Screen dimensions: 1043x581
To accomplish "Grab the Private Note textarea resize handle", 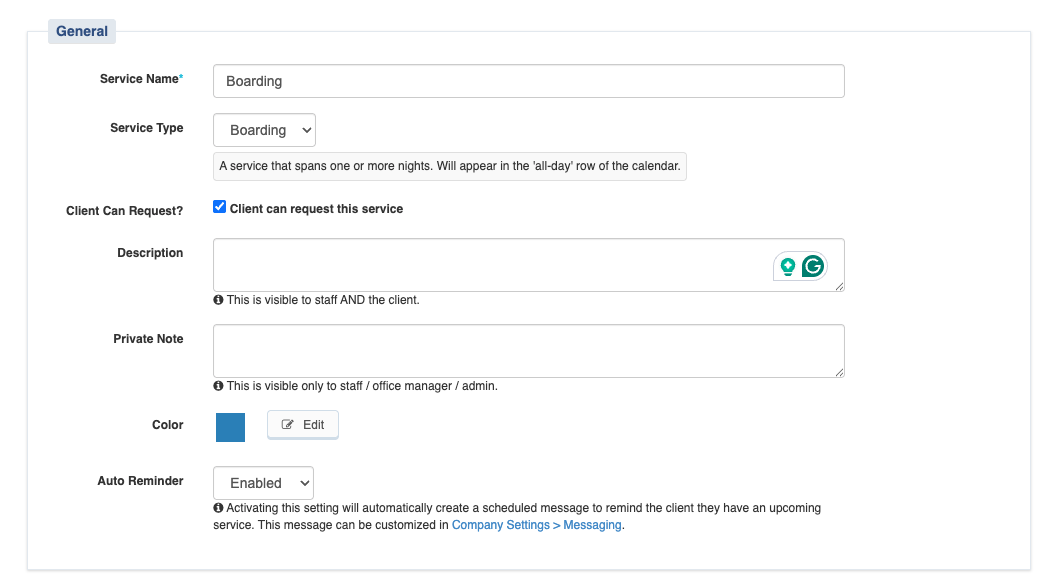I will tap(839, 372).
